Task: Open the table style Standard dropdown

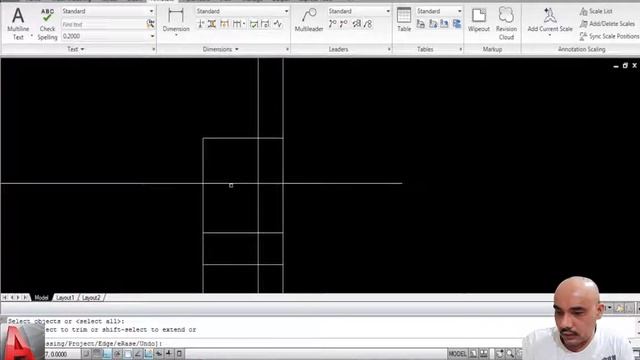Action: coord(439,11)
